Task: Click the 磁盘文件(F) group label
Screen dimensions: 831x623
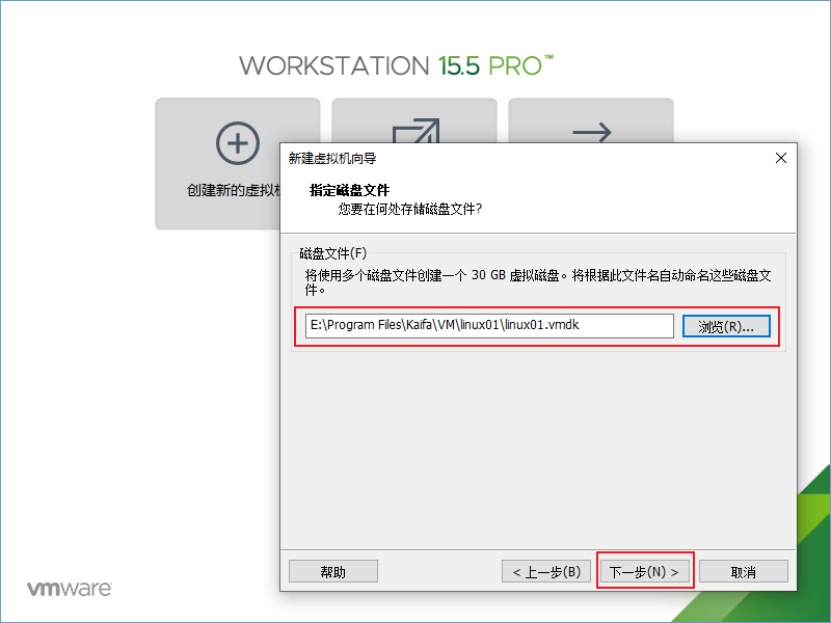Action: (333, 253)
